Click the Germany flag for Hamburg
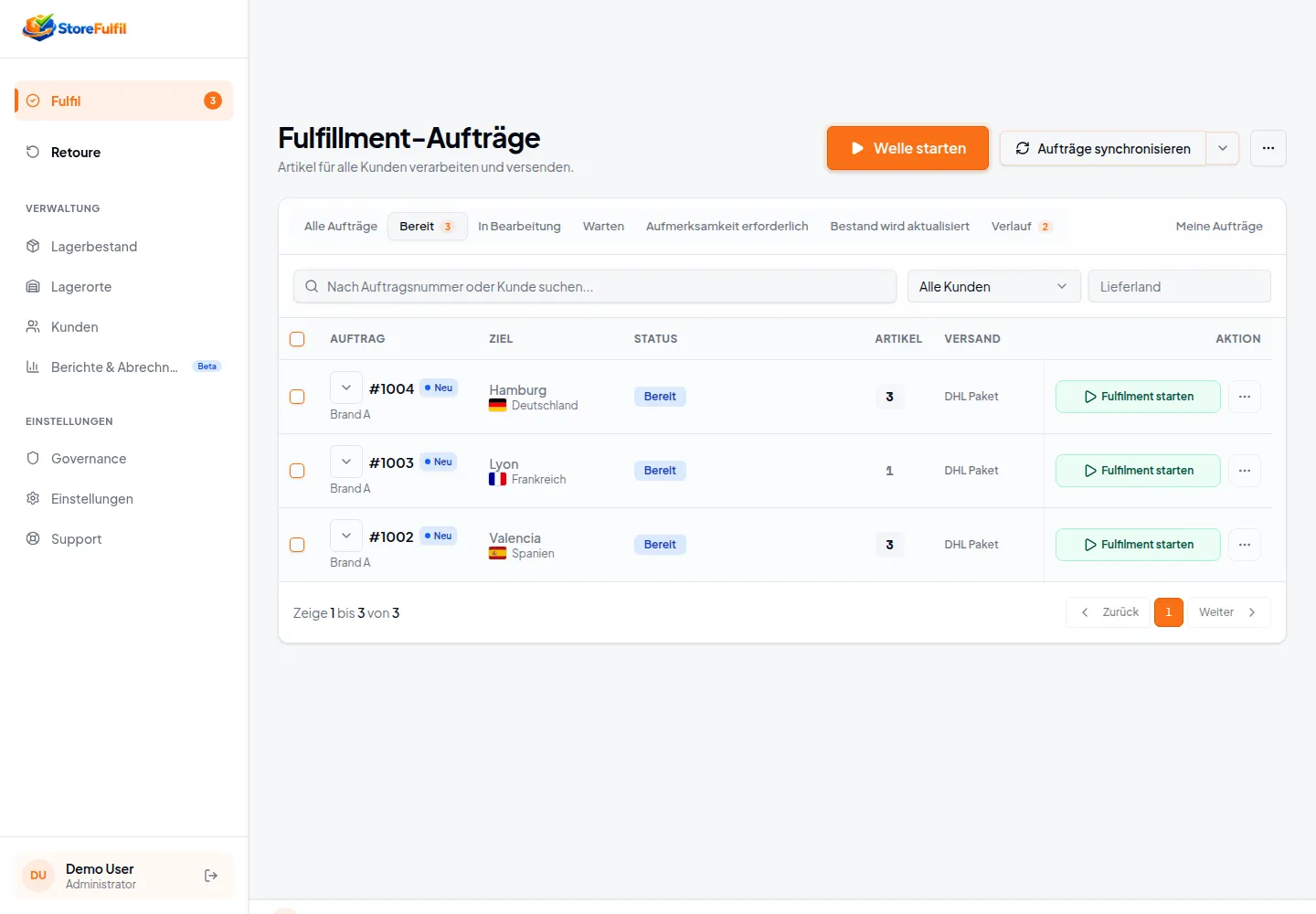This screenshot has height=914, width=1316. 497,406
